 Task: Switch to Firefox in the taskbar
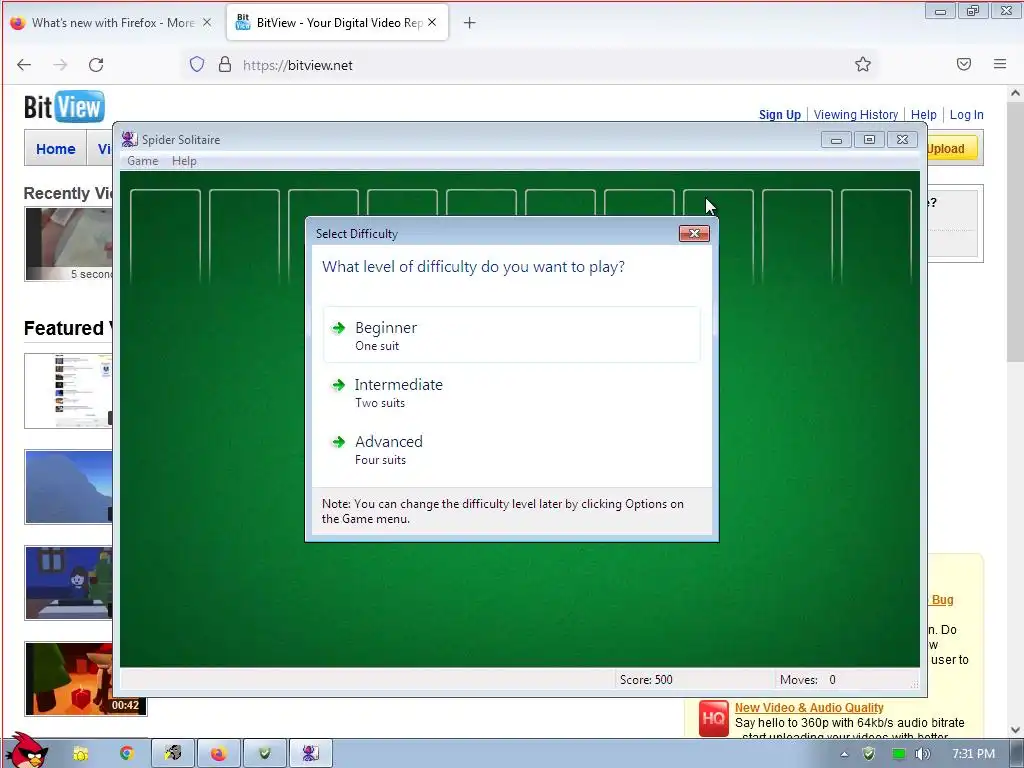click(219, 754)
